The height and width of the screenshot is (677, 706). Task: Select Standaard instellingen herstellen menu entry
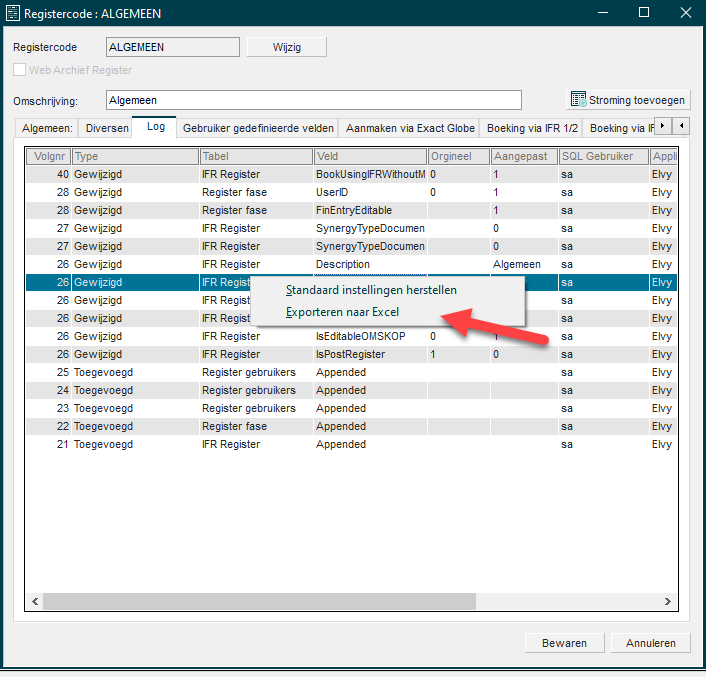click(x=371, y=290)
